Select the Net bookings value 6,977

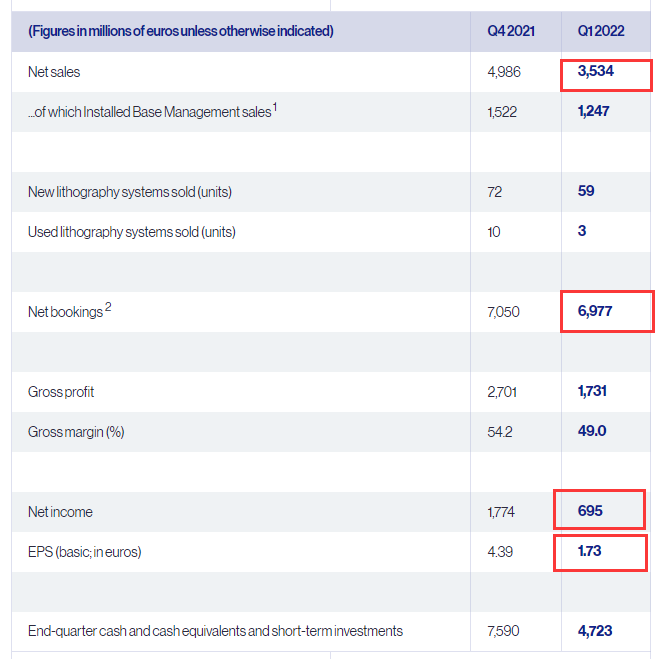pyautogui.click(x=598, y=312)
